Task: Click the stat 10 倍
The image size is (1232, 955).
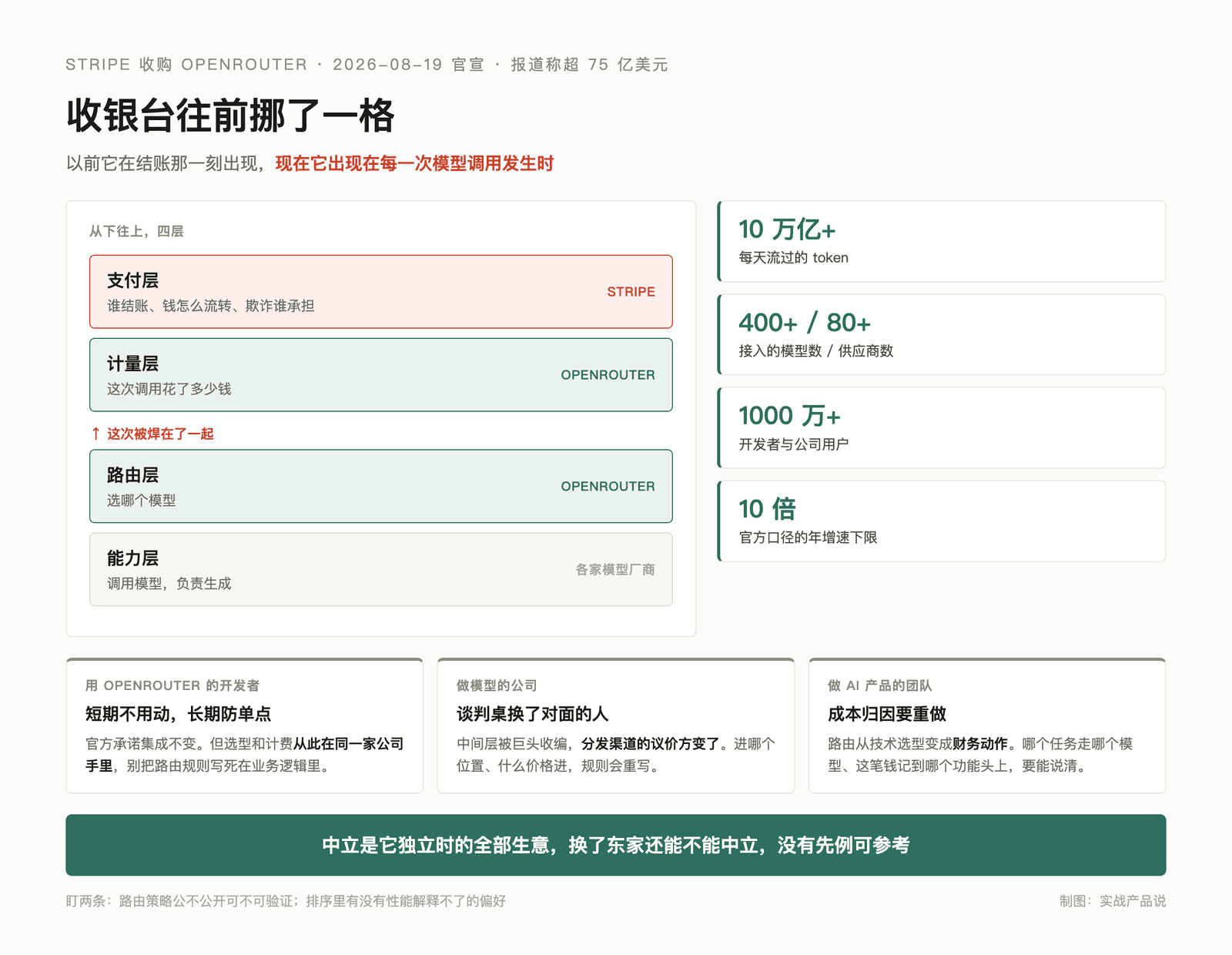Action: (767, 509)
